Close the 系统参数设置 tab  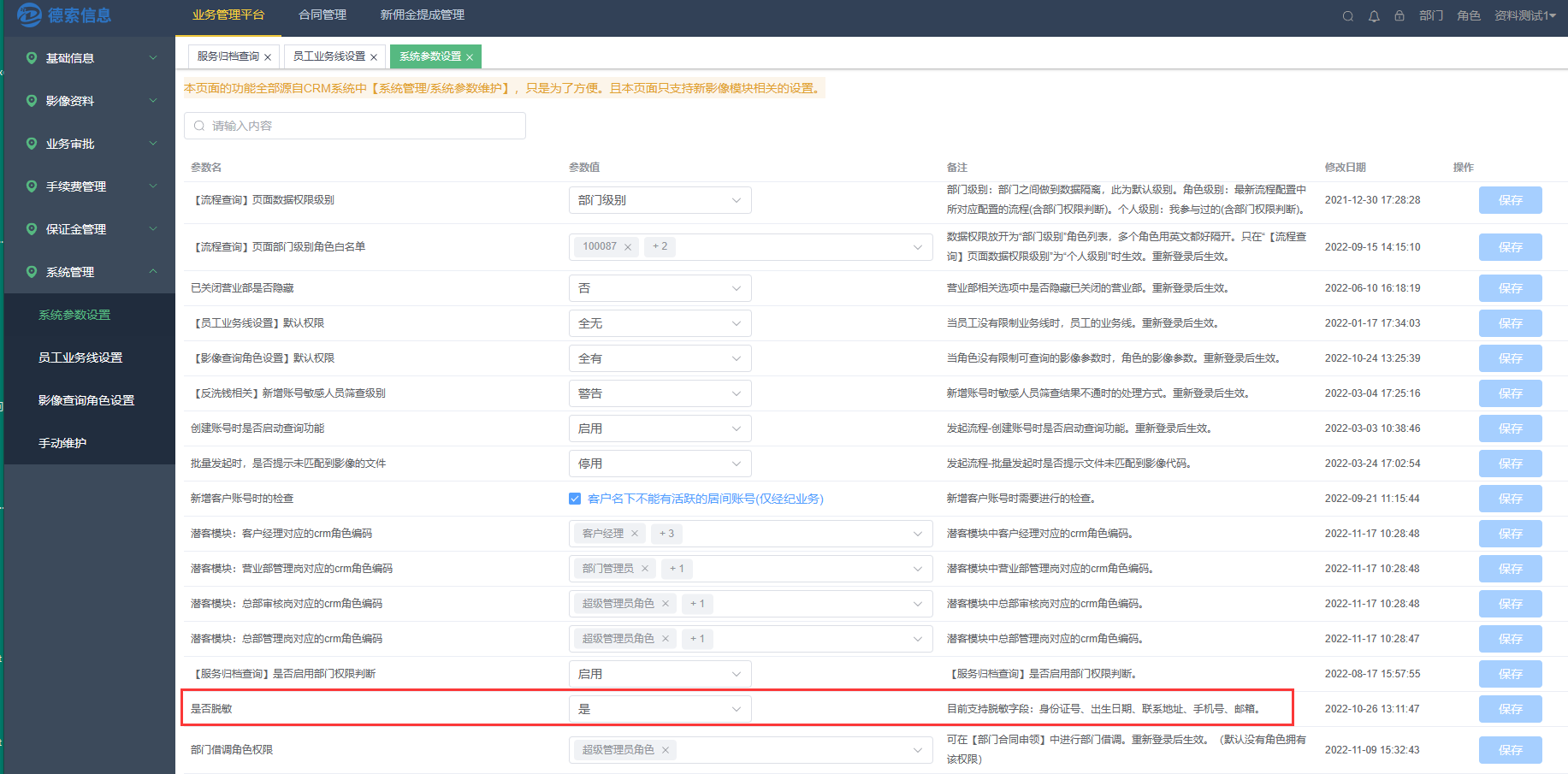[x=470, y=57]
